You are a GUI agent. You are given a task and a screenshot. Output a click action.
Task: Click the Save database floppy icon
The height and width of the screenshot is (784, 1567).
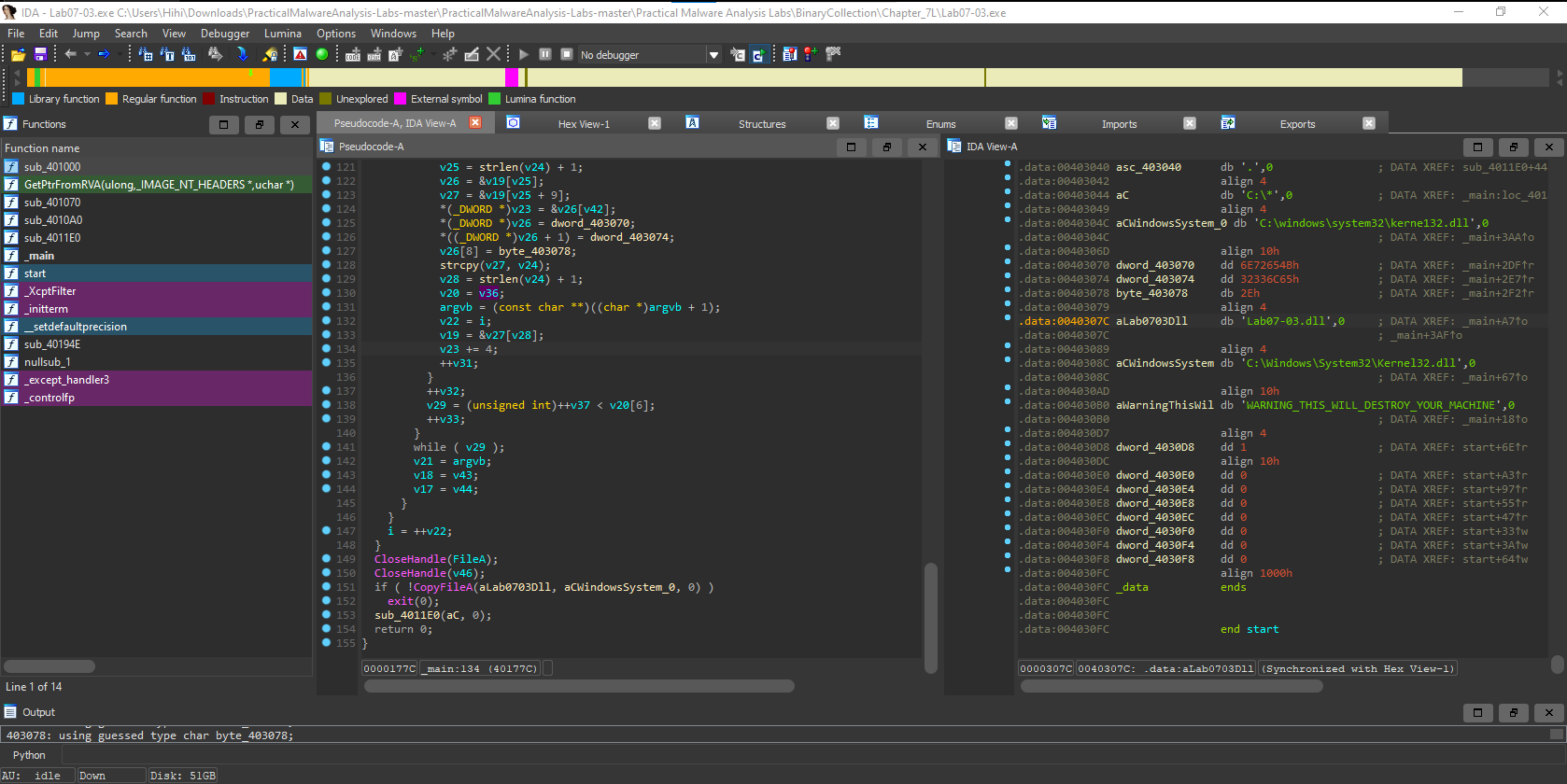[x=40, y=55]
